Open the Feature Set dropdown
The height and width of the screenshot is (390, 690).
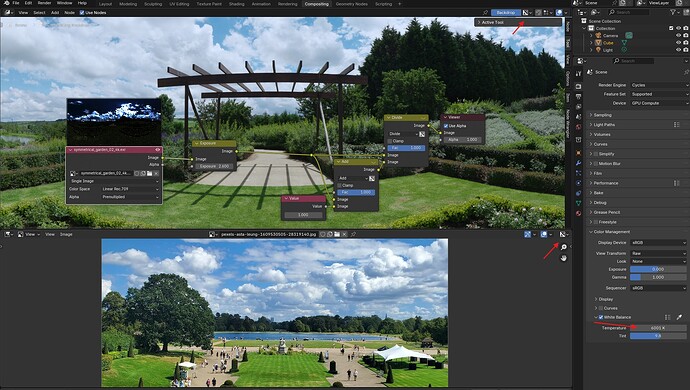[659, 94]
